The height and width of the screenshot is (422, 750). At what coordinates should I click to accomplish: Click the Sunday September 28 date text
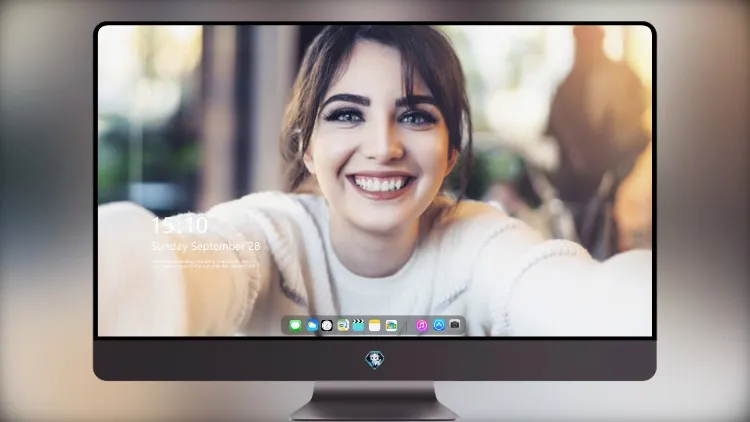(206, 246)
